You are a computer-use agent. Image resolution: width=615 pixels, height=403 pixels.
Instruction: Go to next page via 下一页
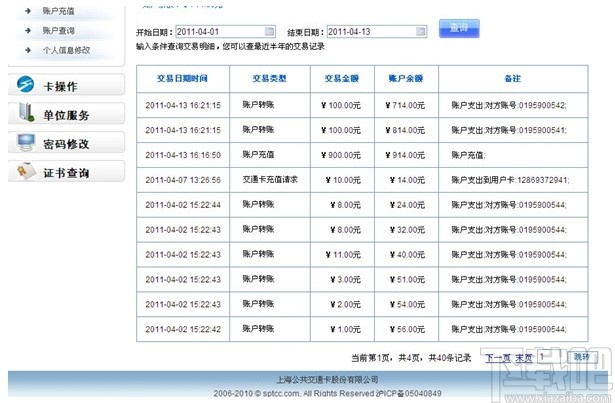498,357
